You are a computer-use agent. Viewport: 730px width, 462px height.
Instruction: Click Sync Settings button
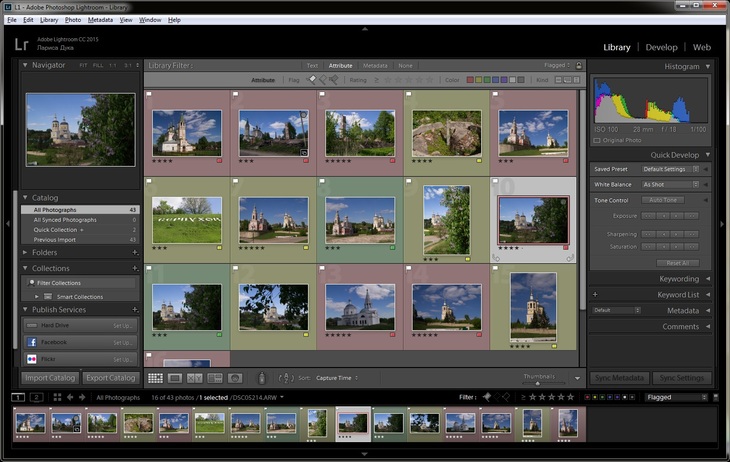[x=682, y=378]
